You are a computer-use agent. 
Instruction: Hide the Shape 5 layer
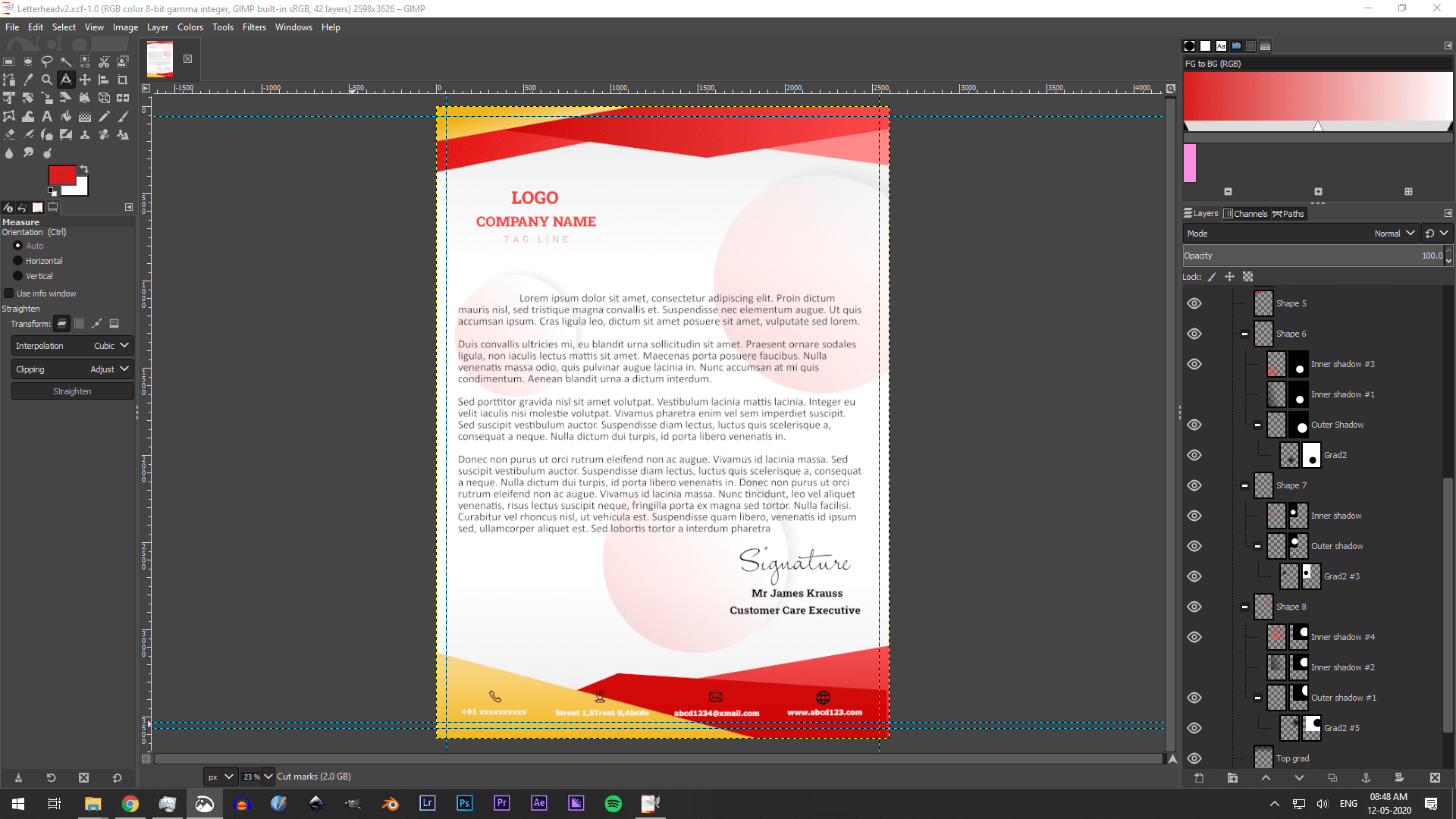[1194, 303]
